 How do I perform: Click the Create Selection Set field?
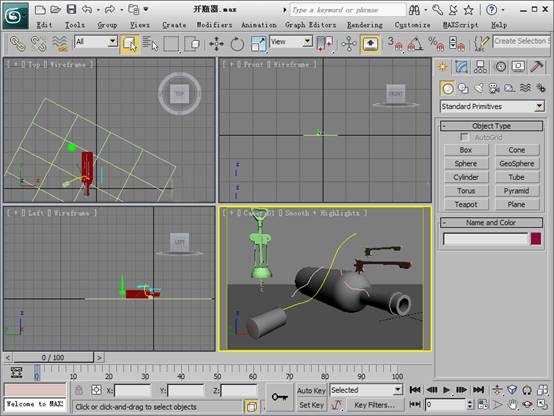(521, 41)
